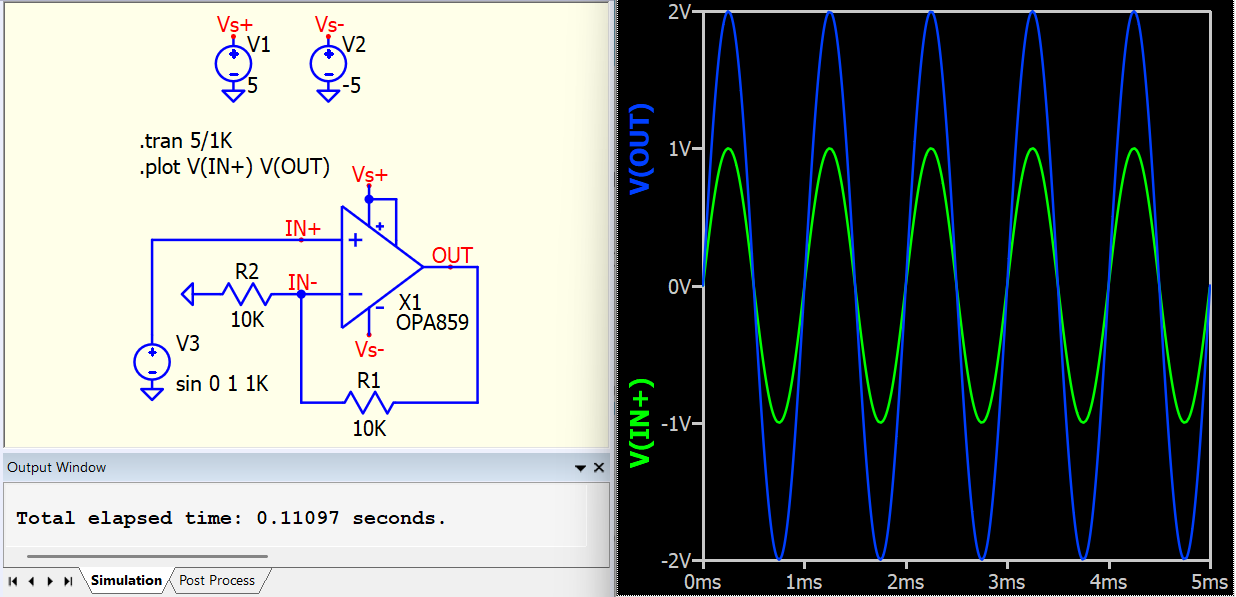Open the Output Window position dropdown arrow
This screenshot has height=597, width=1236.
(x=580, y=467)
